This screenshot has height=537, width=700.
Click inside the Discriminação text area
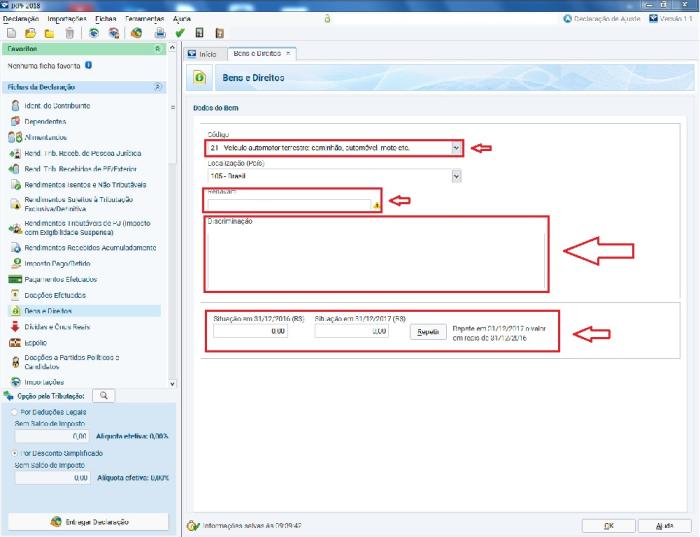[x=374, y=255]
